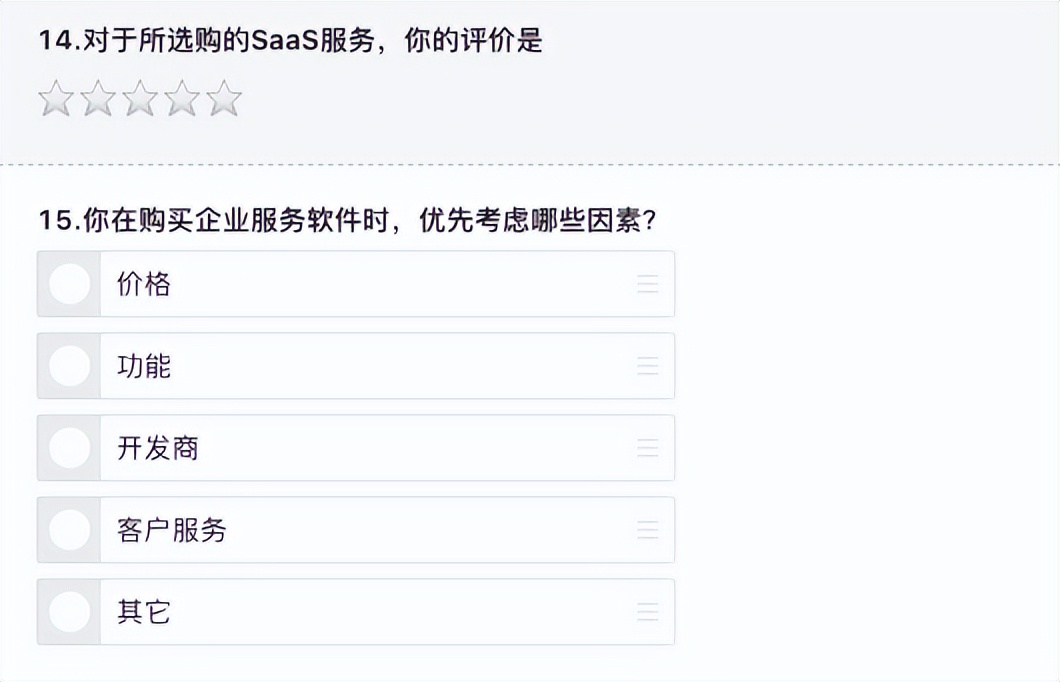Screen dimensions: 1060x682
Task: Click the drag handle next to 价格
Action: [648, 284]
